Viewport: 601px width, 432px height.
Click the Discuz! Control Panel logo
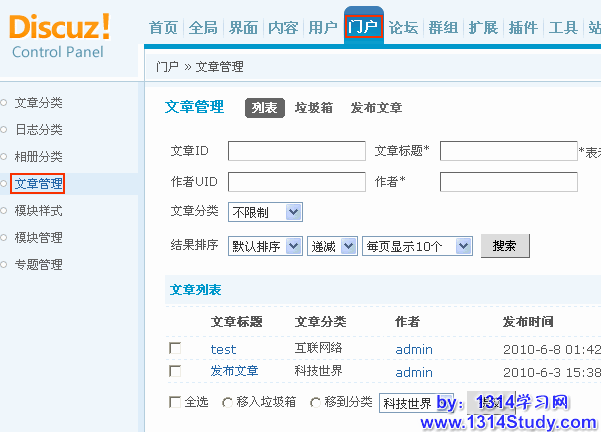point(62,36)
